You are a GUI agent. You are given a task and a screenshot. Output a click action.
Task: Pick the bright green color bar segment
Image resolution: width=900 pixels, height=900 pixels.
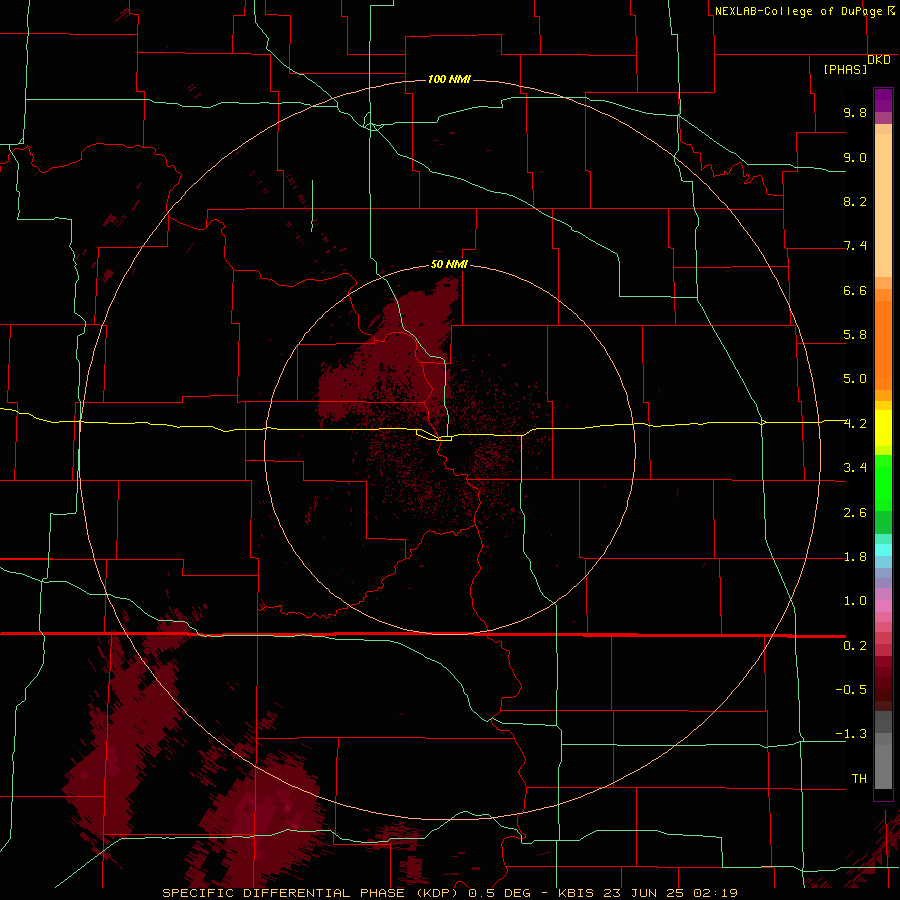883,483
